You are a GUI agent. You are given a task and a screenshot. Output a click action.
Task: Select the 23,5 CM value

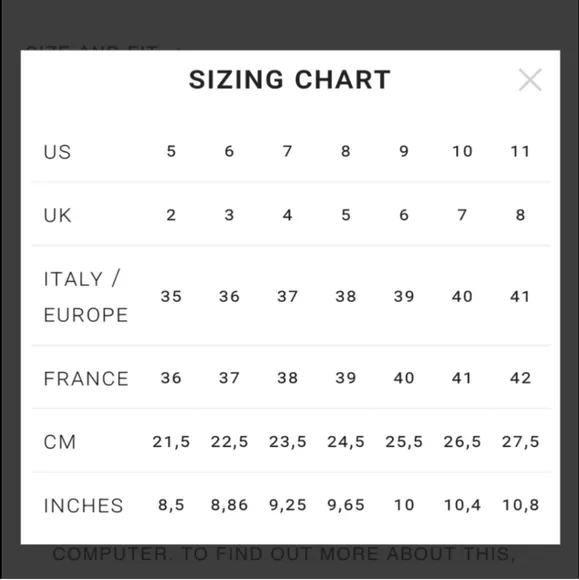click(x=287, y=442)
